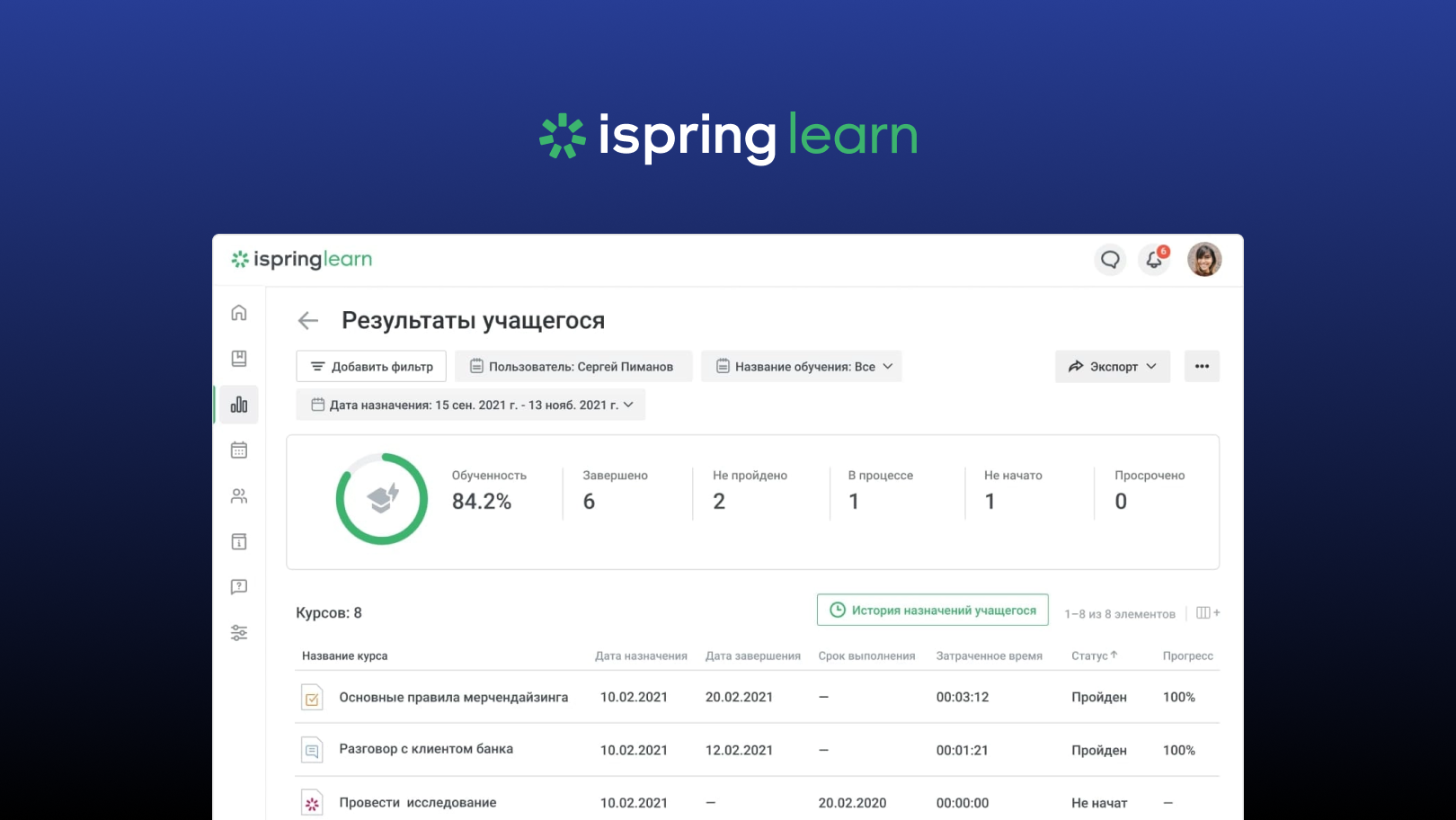Expand the 'Экспорт' dropdown
Image resolution: width=1456 pixels, height=820 pixels.
tap(1112, 366)
